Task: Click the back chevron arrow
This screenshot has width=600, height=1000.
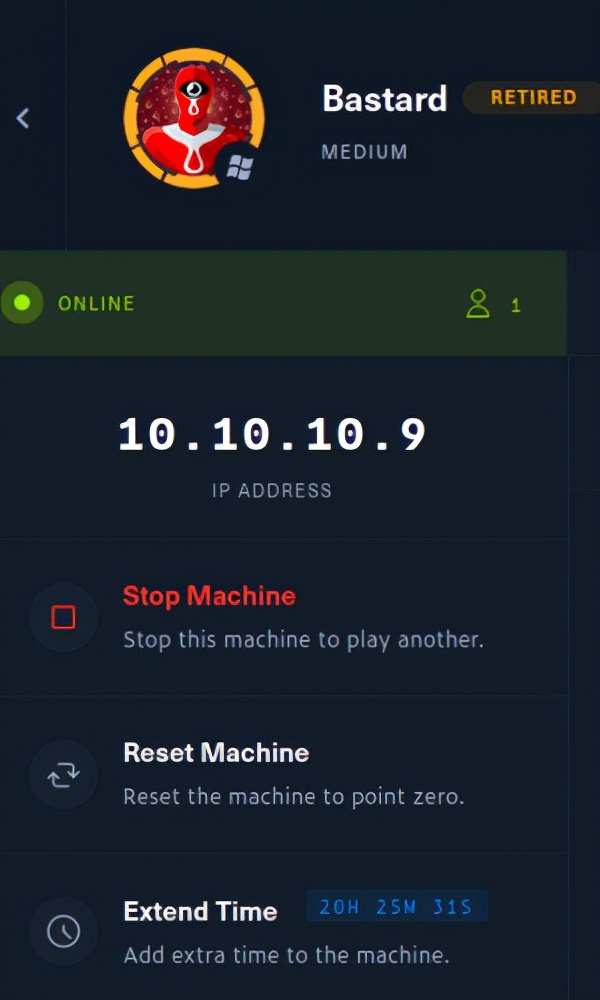Action: tap(23, 118)
